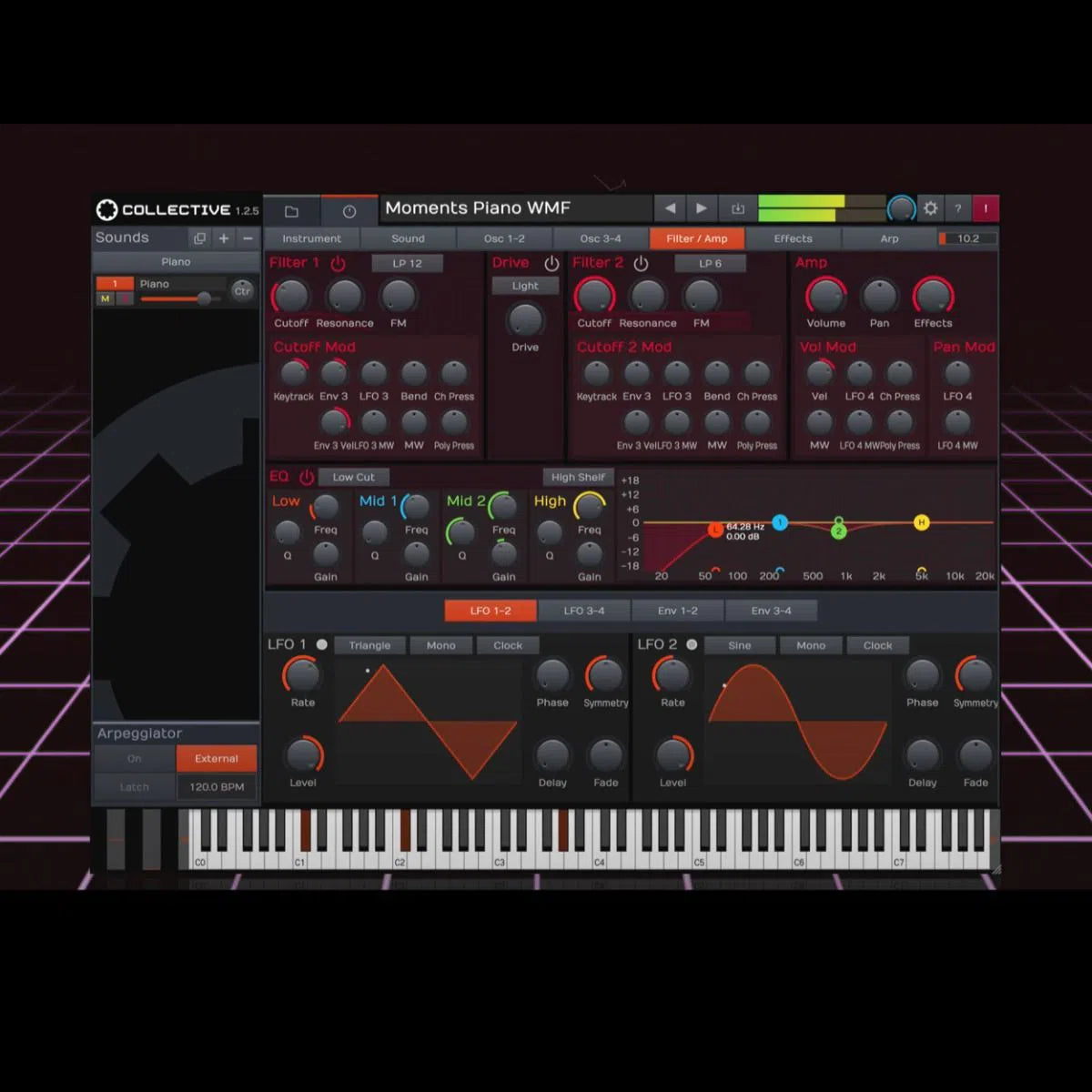
Task: Open the LP 12 filter type dropdown
Action: (x=407, y=263)
